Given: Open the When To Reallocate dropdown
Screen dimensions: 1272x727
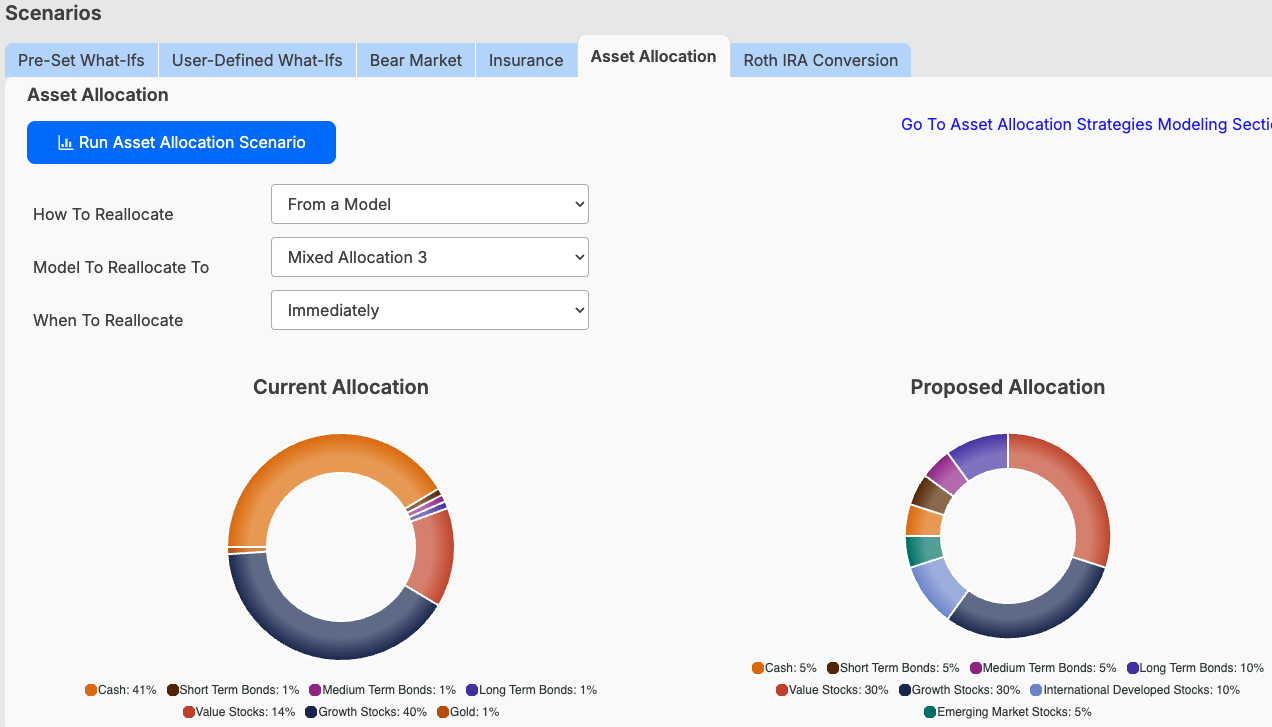Looking at the screenshot, I should [x=429, y=309].
